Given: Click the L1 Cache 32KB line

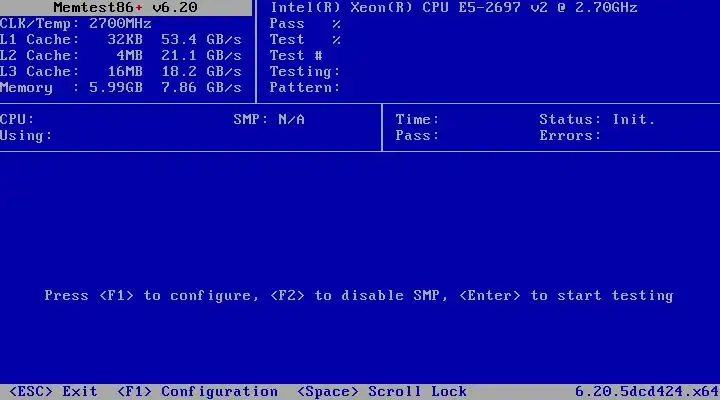Looking at the screenshot, I should coord(121,39).
